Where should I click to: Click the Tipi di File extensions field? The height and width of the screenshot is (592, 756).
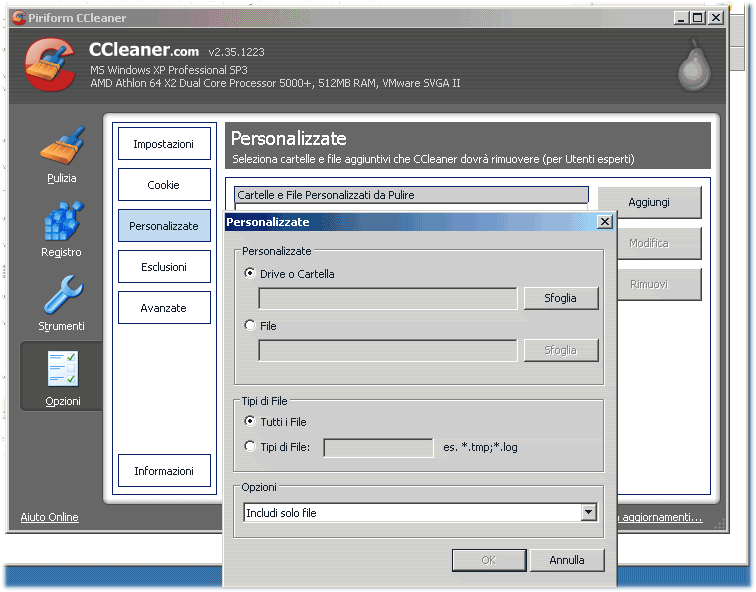[378, 447]
